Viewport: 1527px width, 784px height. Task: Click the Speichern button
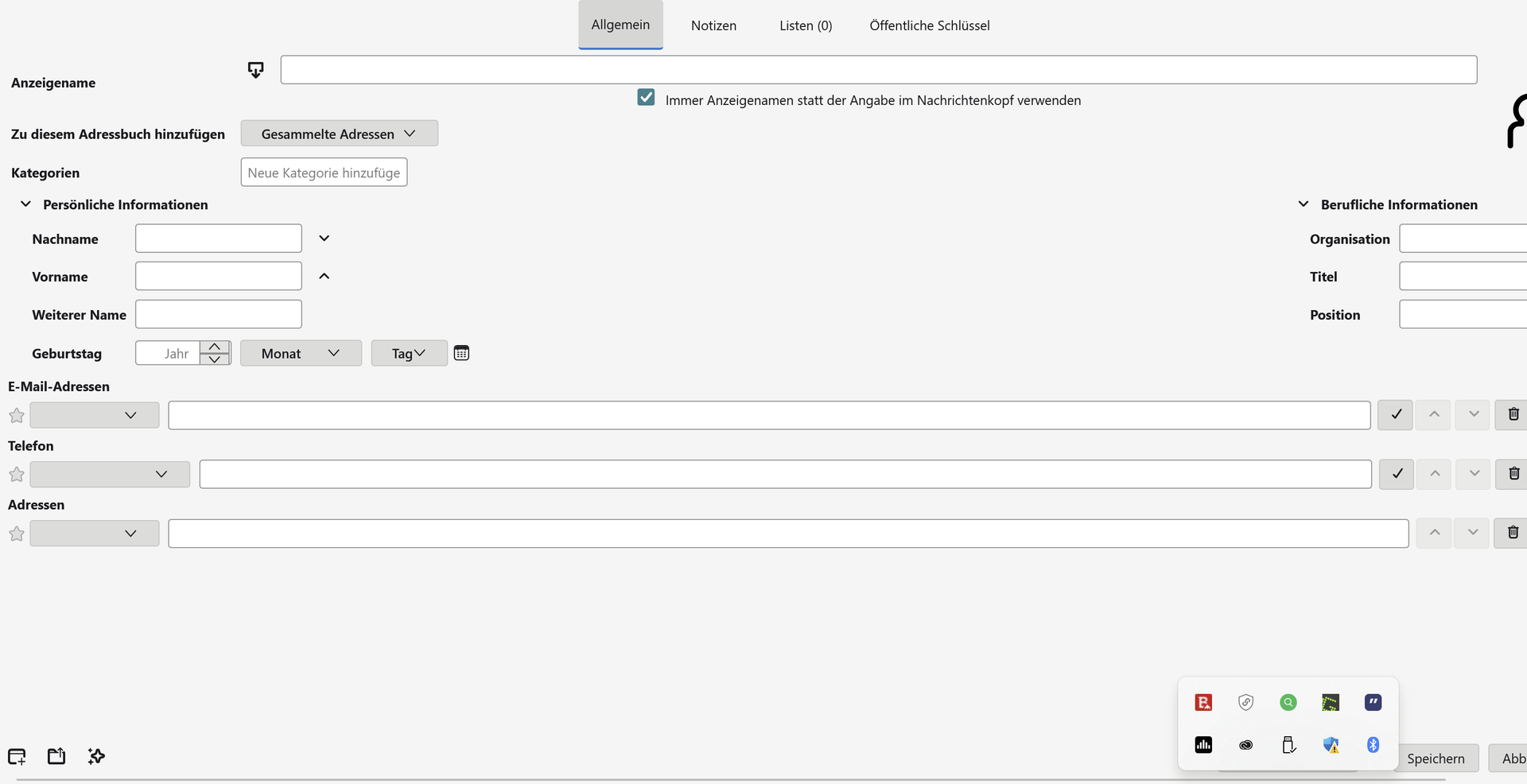(1436, 759)
